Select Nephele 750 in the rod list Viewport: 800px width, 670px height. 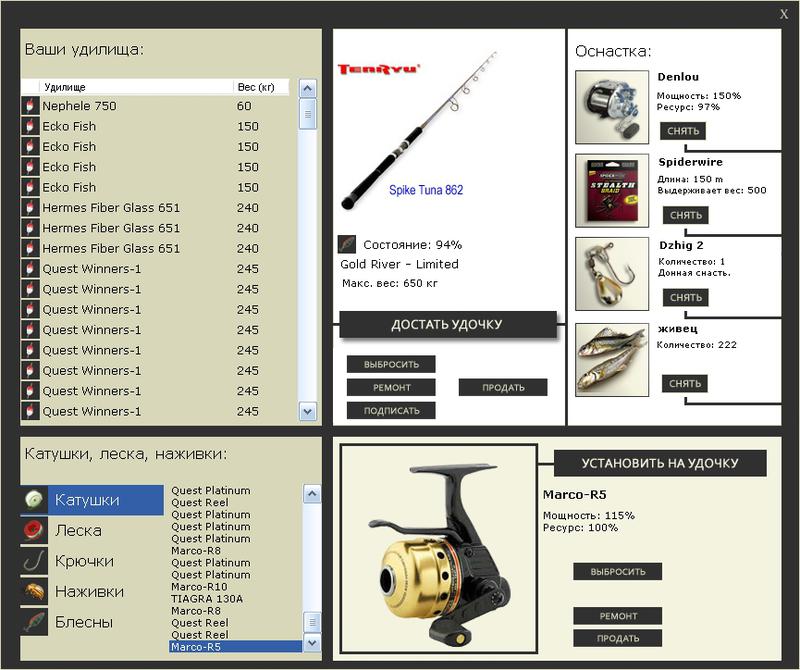tap(156, 106)
